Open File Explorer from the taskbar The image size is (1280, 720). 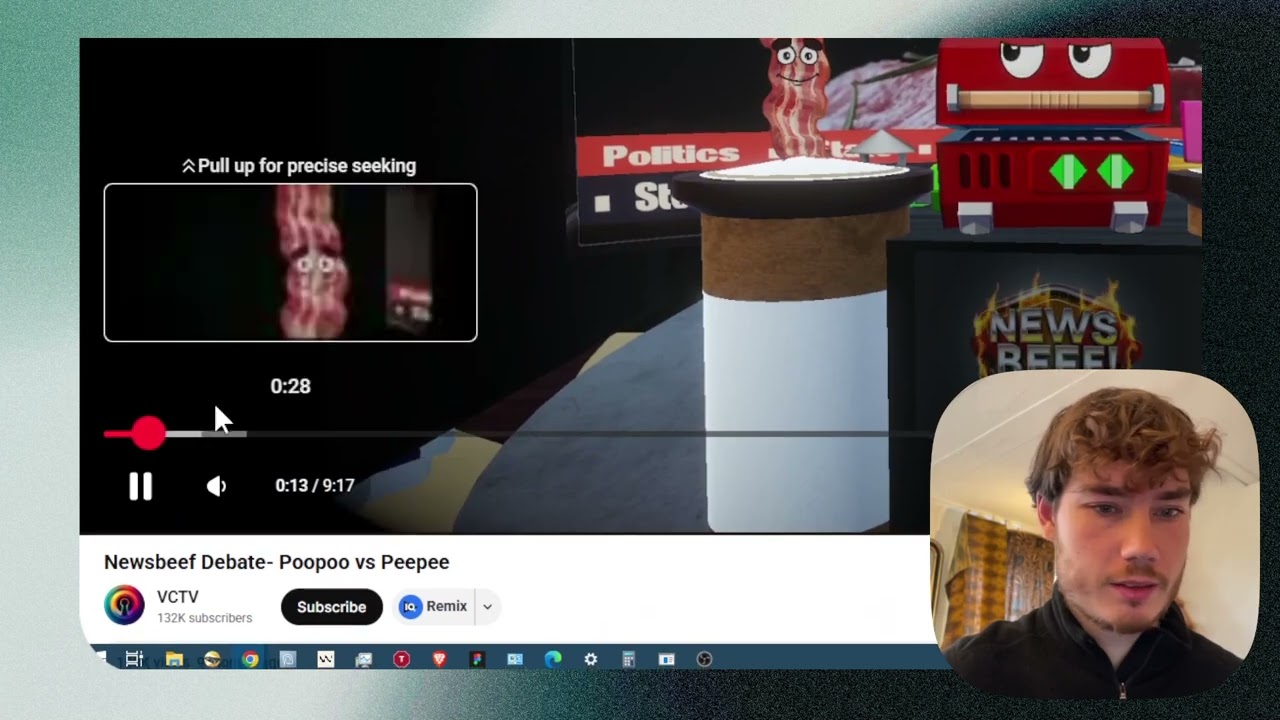[x=174, y=659]
